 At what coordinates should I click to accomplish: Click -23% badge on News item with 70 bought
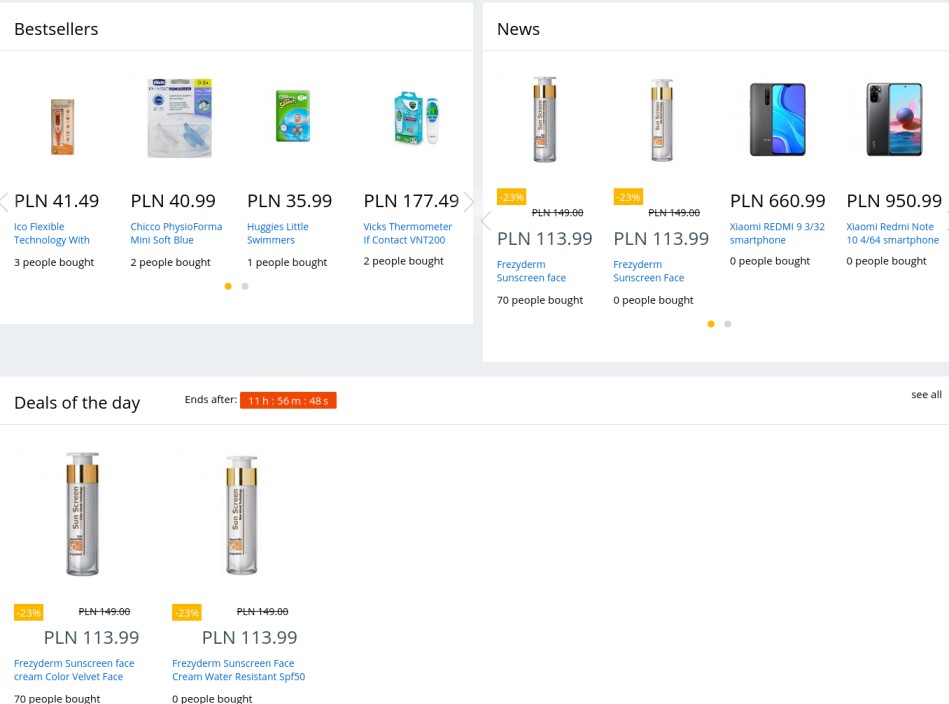tap(511, 197)
